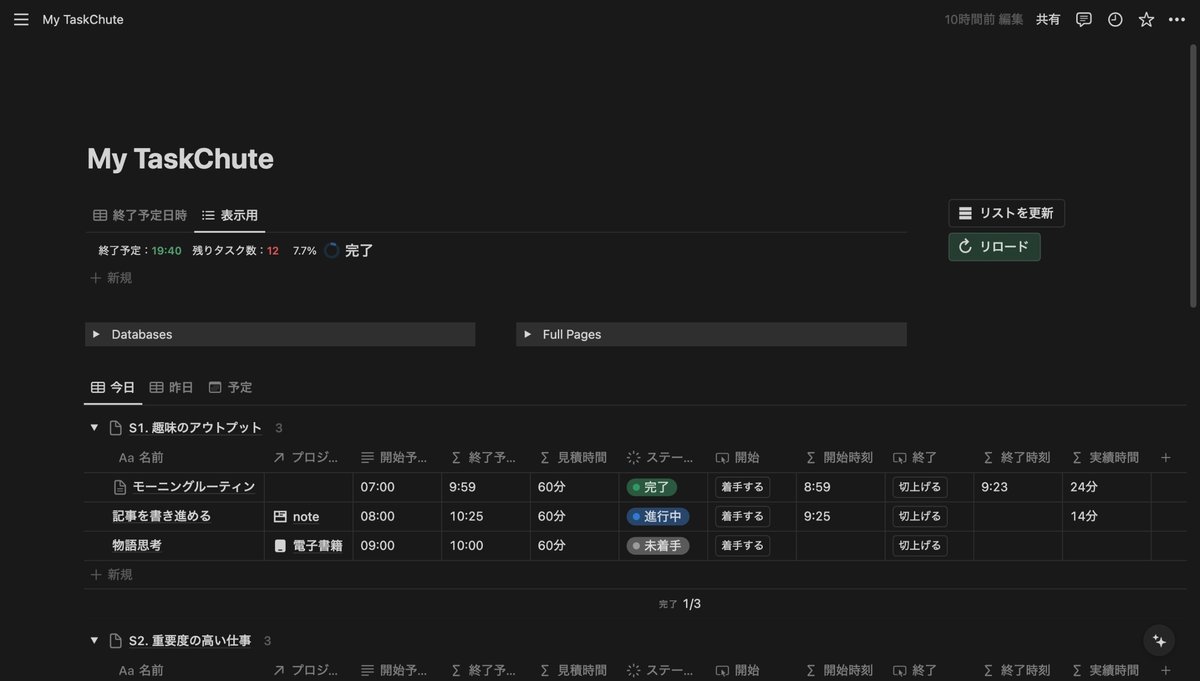This screenshot has height=681, width=1200.
Task: Click 切上げる for モーニングルーティン
Action: 920,488
